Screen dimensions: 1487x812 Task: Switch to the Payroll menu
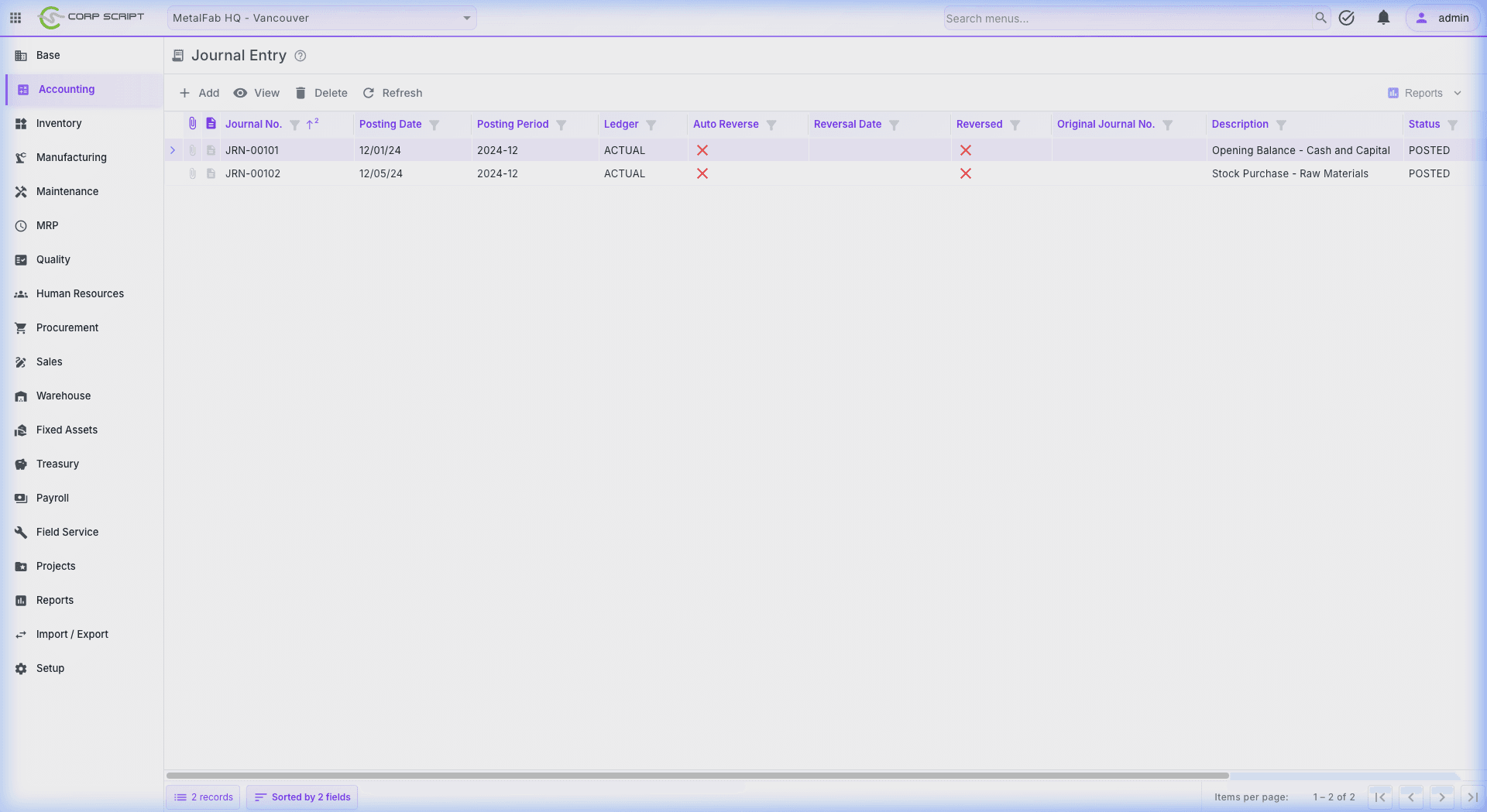click(53, 498)
